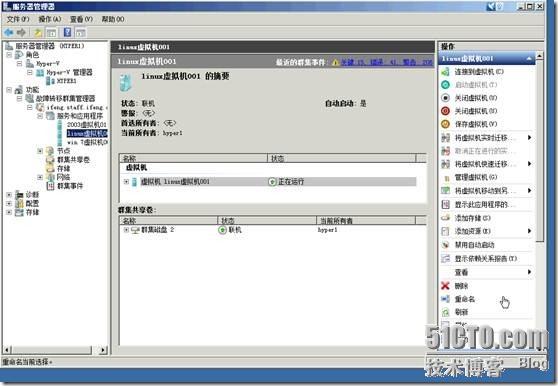Click the green 刷新 refresh icon

tap(446, 312)
